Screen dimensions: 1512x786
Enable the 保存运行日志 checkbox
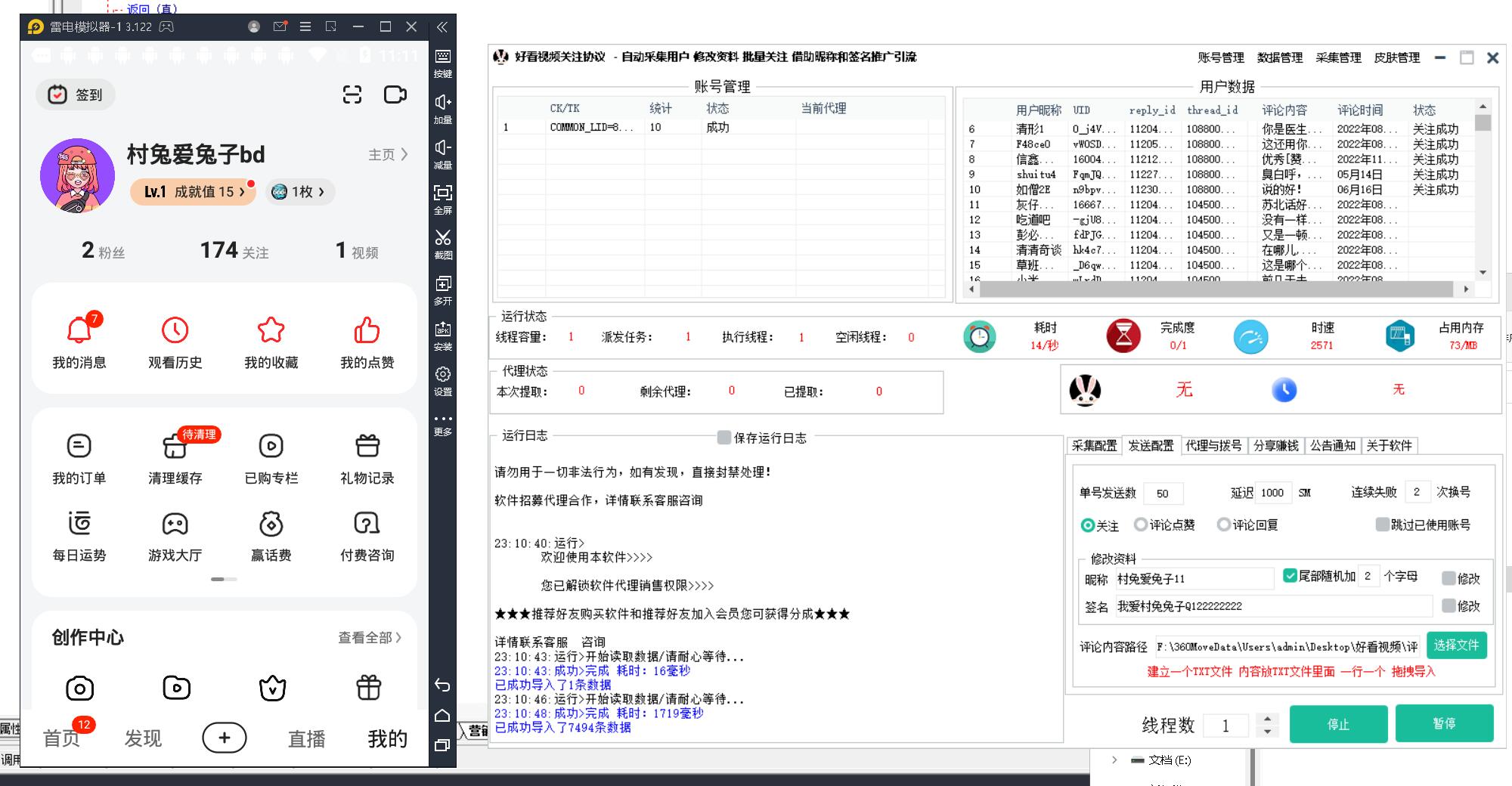[x=723, y=438]
